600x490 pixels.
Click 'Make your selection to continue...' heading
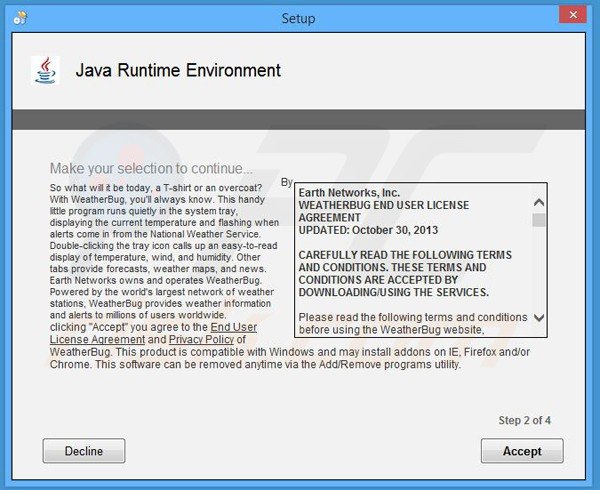tap(151, 168)
